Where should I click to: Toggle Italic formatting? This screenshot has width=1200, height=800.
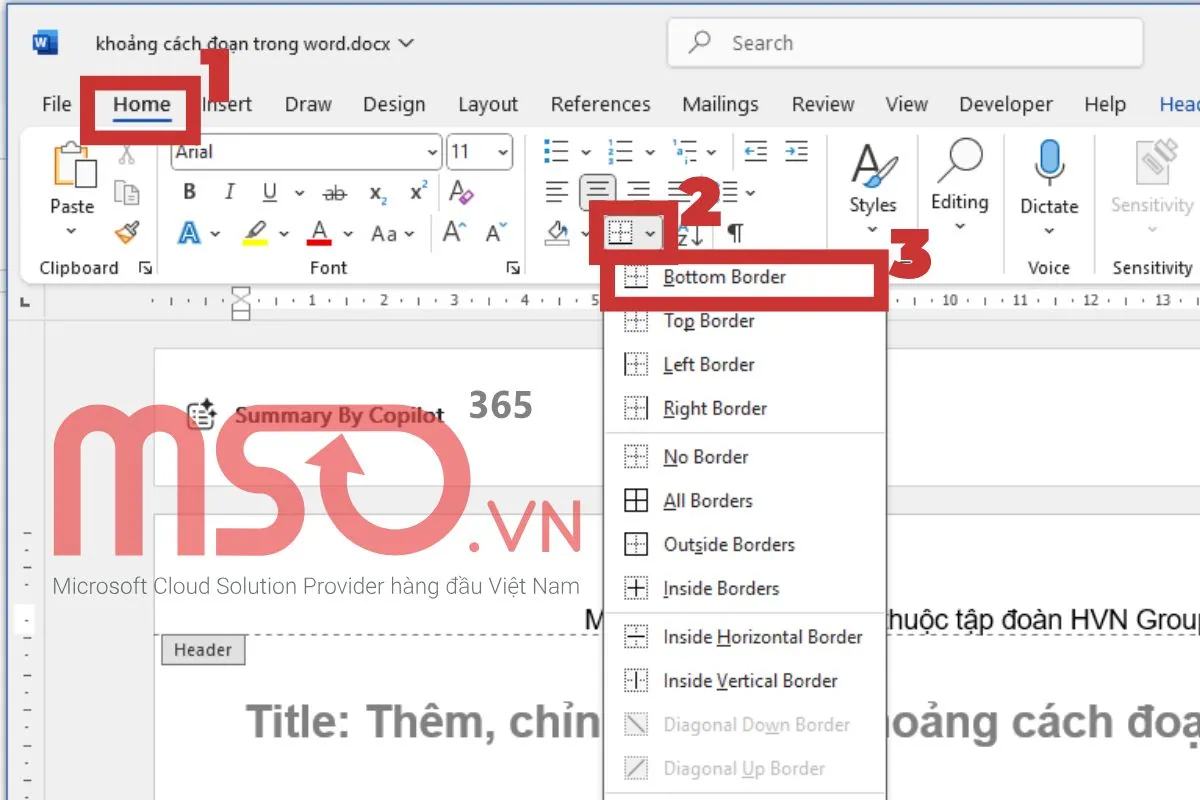(229, 192)
